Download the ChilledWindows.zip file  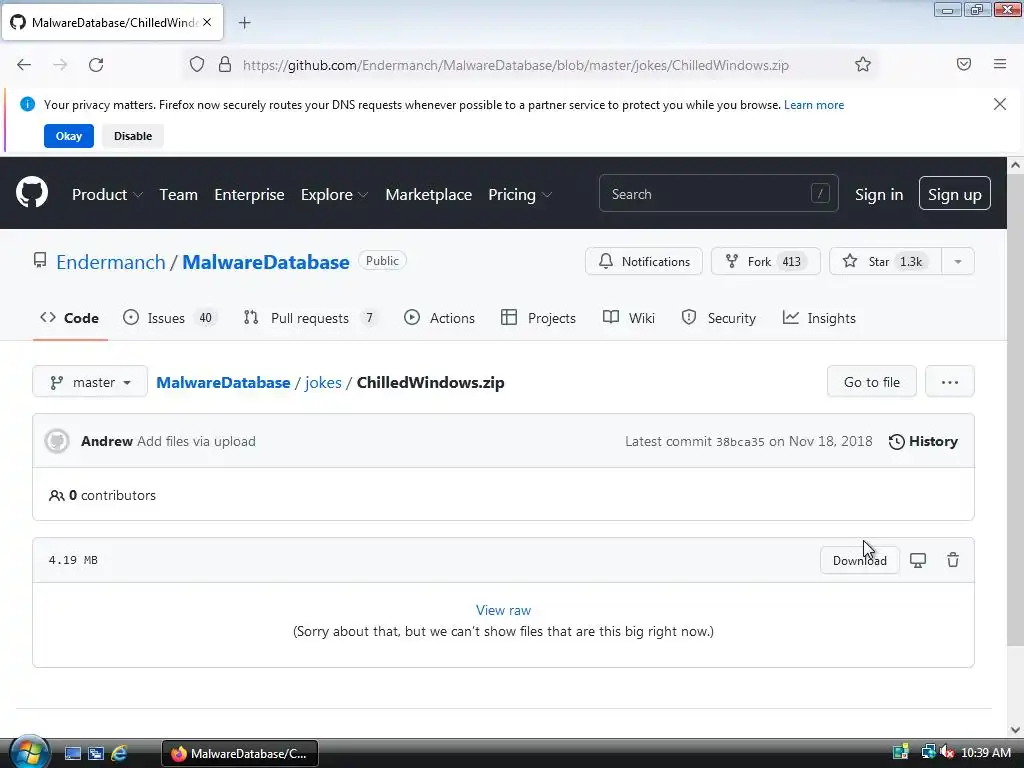[859, 560]
